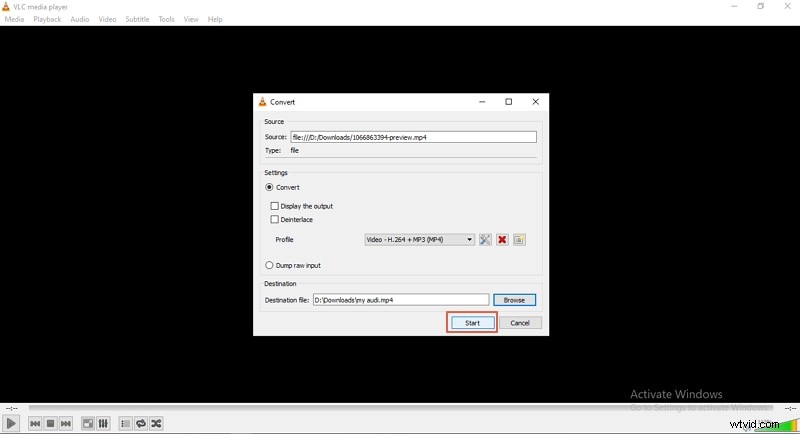
Task: Click elapsed time label at left of seek bar
Action: 12,408
